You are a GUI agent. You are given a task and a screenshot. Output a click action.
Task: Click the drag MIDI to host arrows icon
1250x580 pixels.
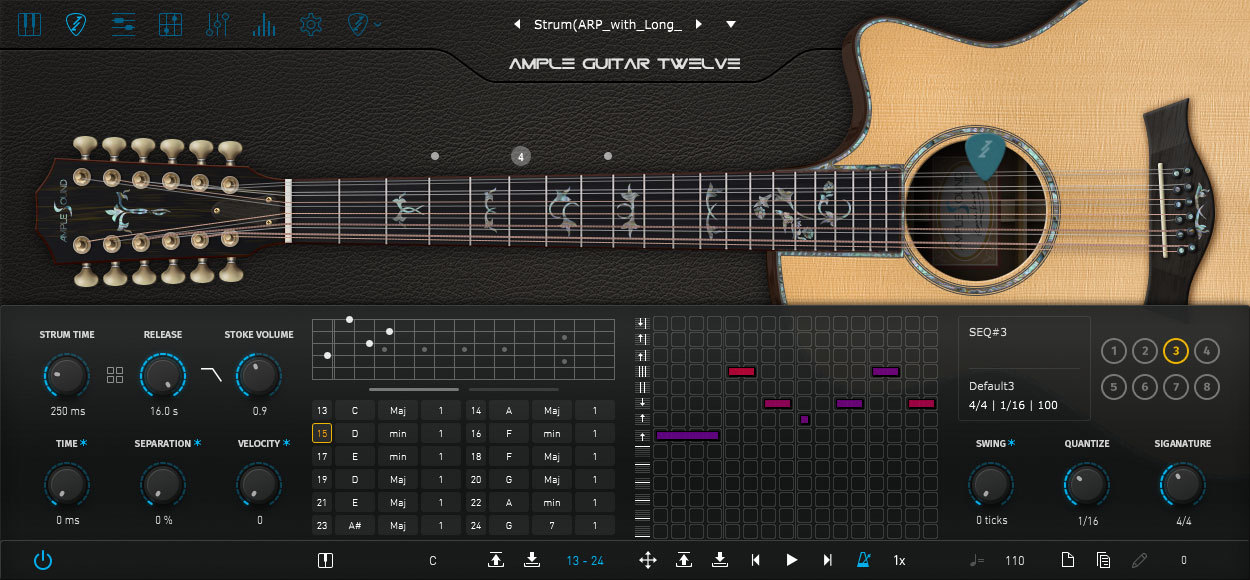(x=647, y=560)
